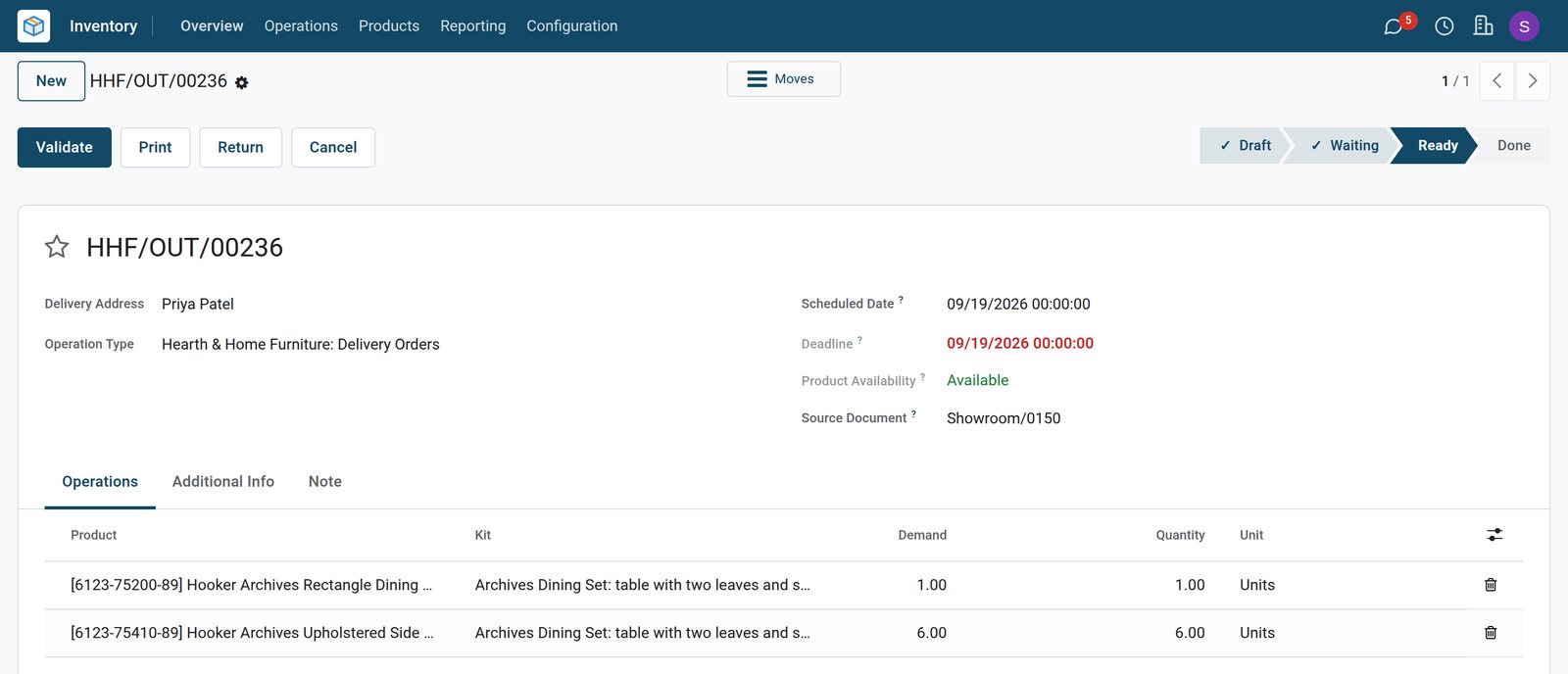Mark the record as favorite with star
The image size is (1568, 674).
coord(57,247)
